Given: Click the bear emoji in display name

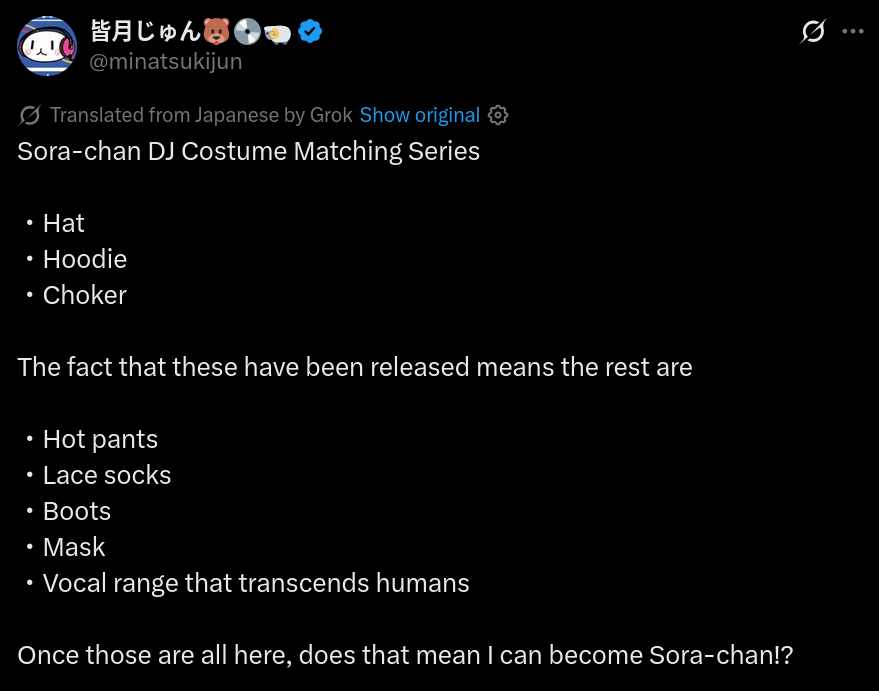Looking at the screenshot, I should pos(216,31).
